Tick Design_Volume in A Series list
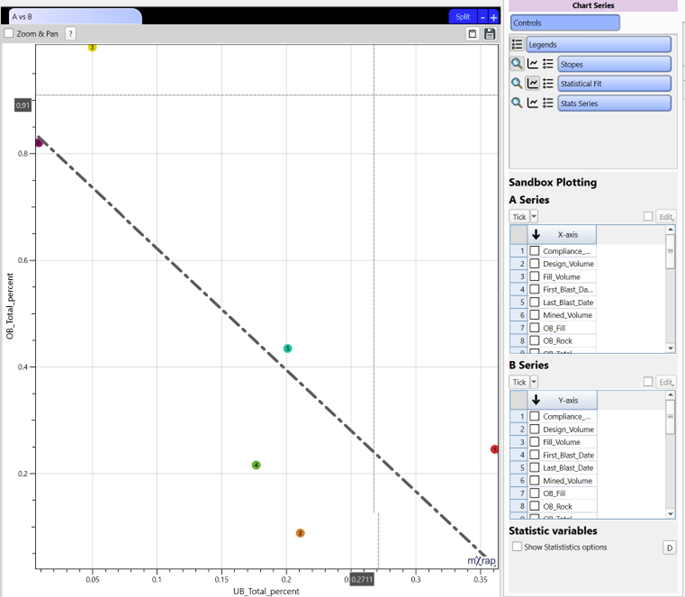The height and width of the screenshot is (597, 685). click(535, 264)
